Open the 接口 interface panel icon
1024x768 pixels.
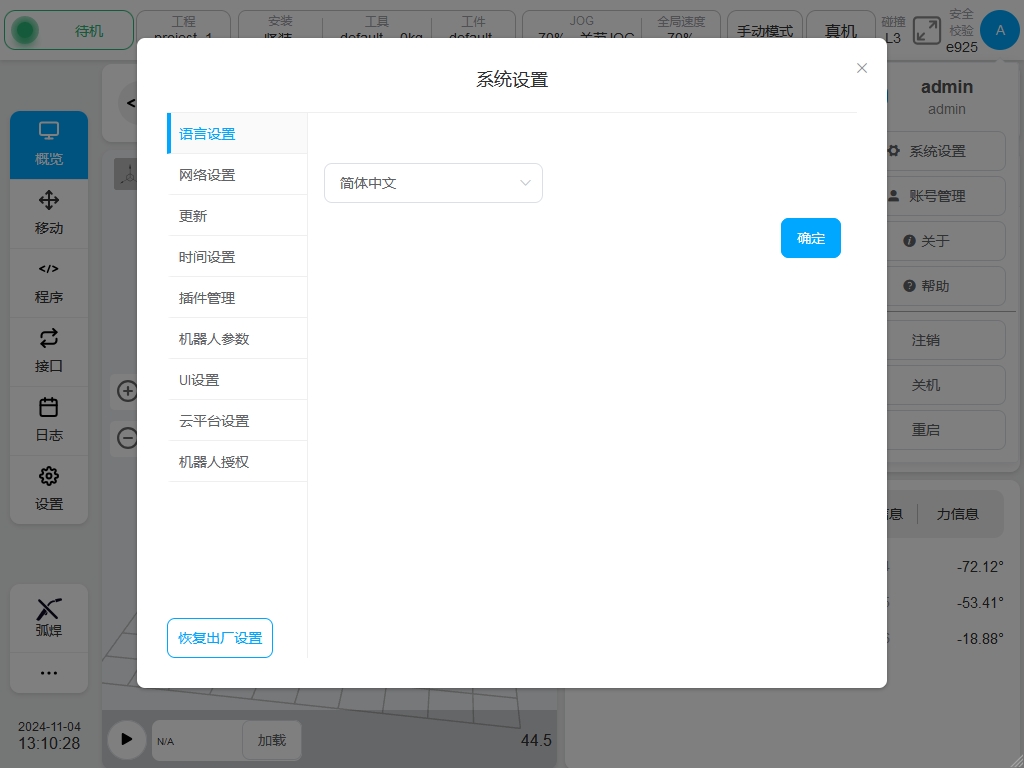49,338
